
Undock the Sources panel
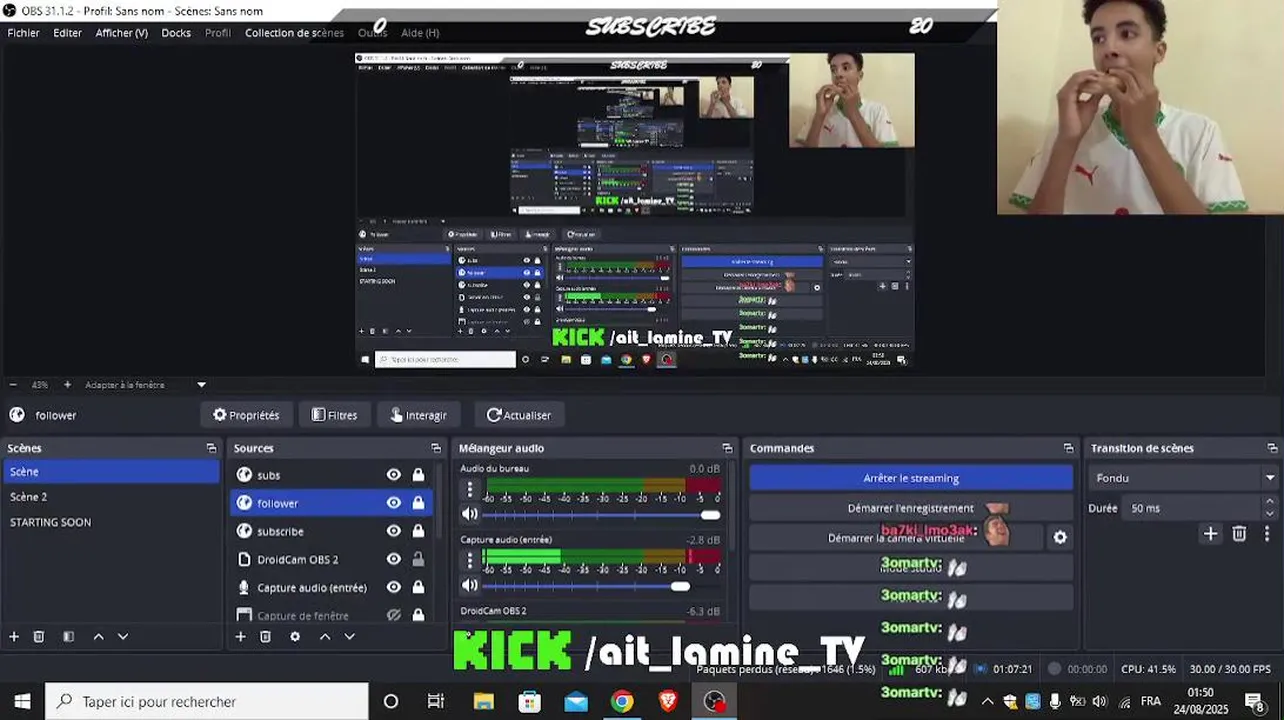[436, 448]
